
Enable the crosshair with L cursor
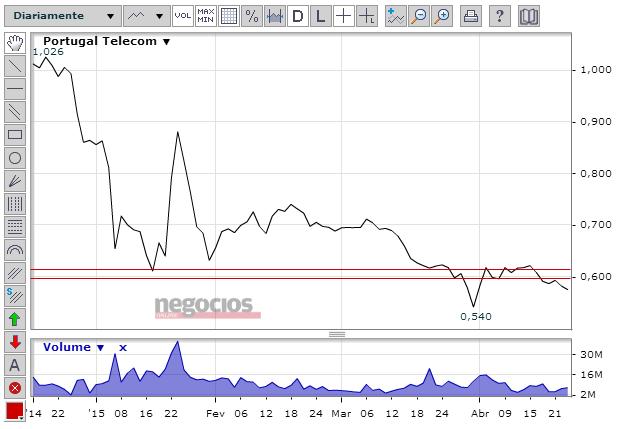click(367, 16)
